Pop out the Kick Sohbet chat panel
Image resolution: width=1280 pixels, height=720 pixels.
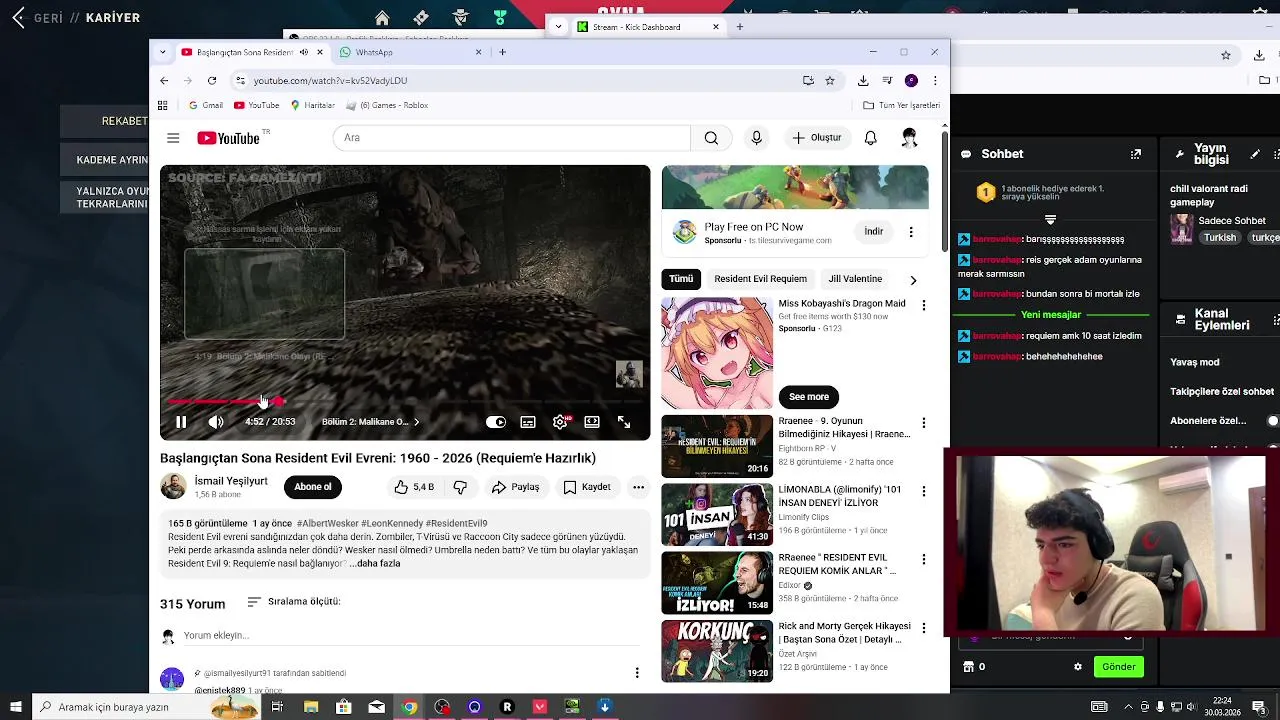pyautogui.click(x=1136, y=154)
